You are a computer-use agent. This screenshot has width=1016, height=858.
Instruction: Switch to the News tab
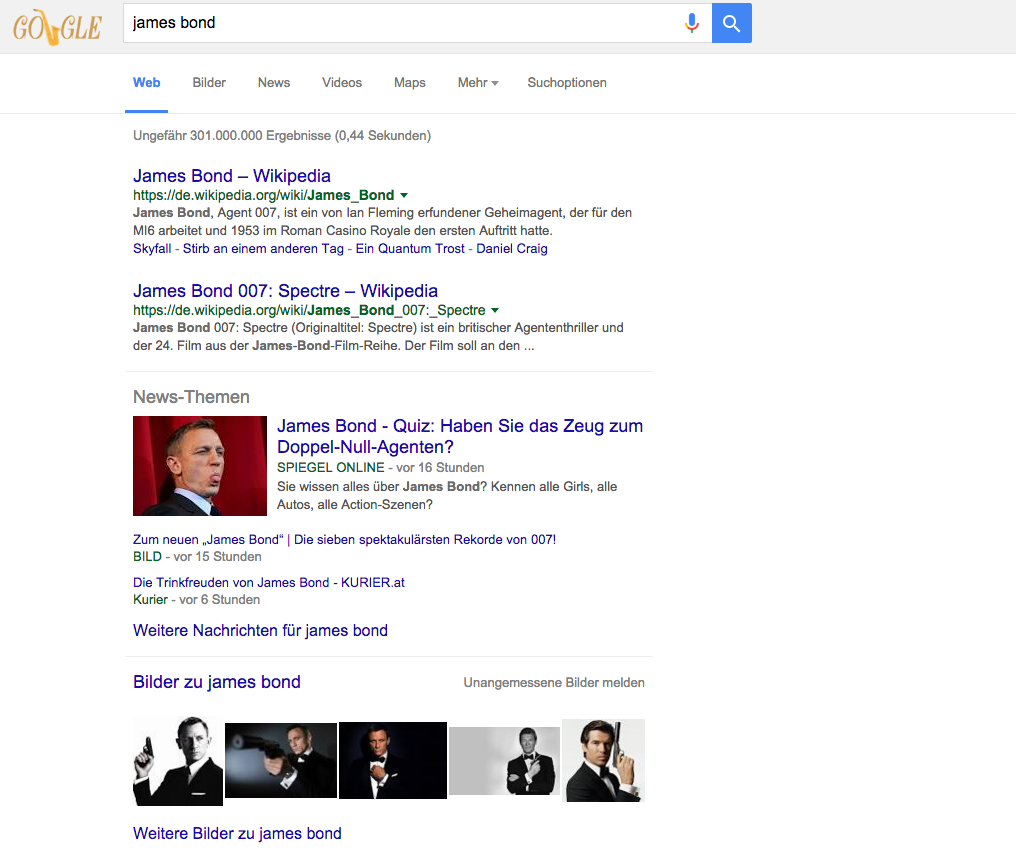[273, 83]
